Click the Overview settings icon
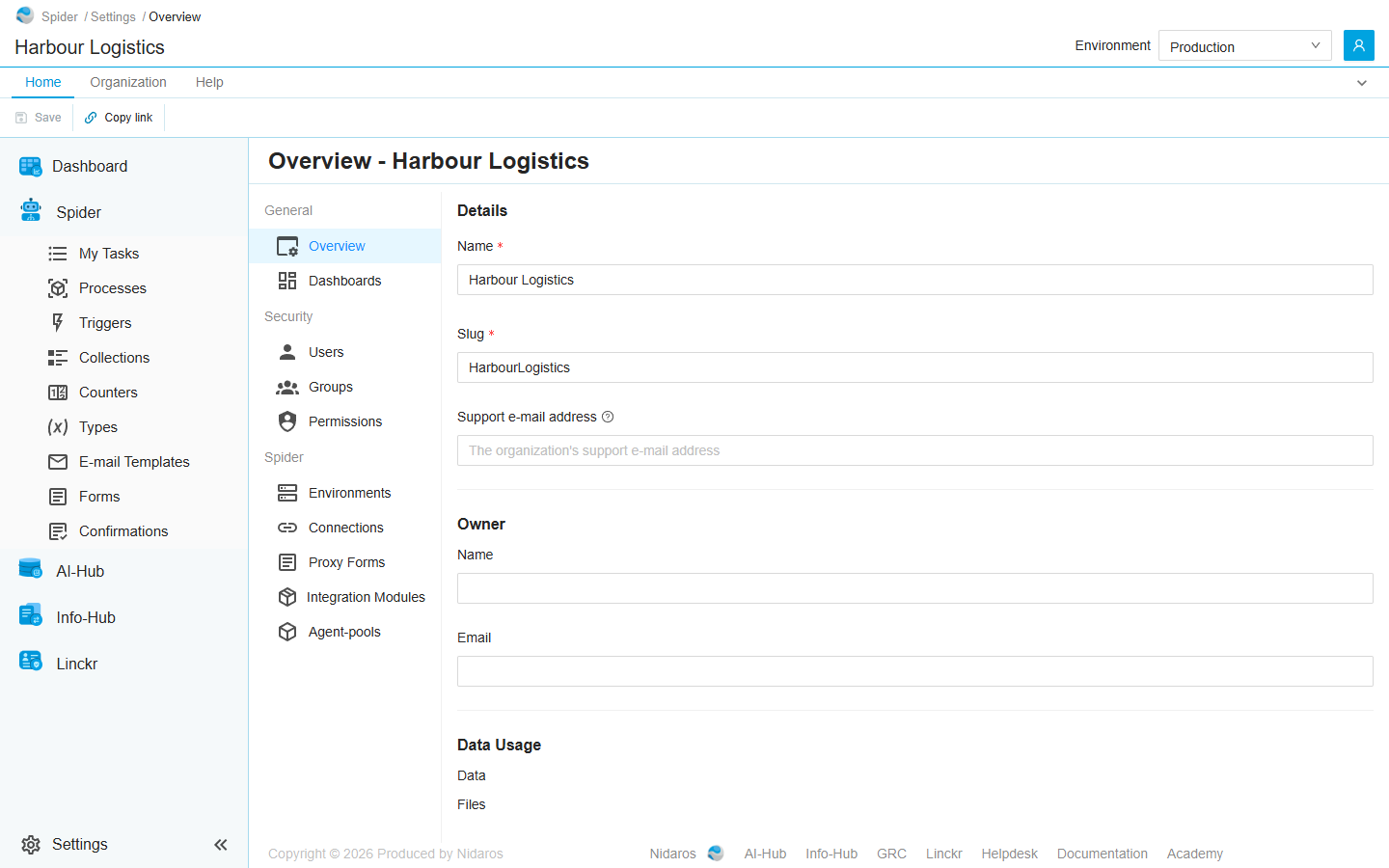This screenshot has height=868, width=1389. coord(287,247)
